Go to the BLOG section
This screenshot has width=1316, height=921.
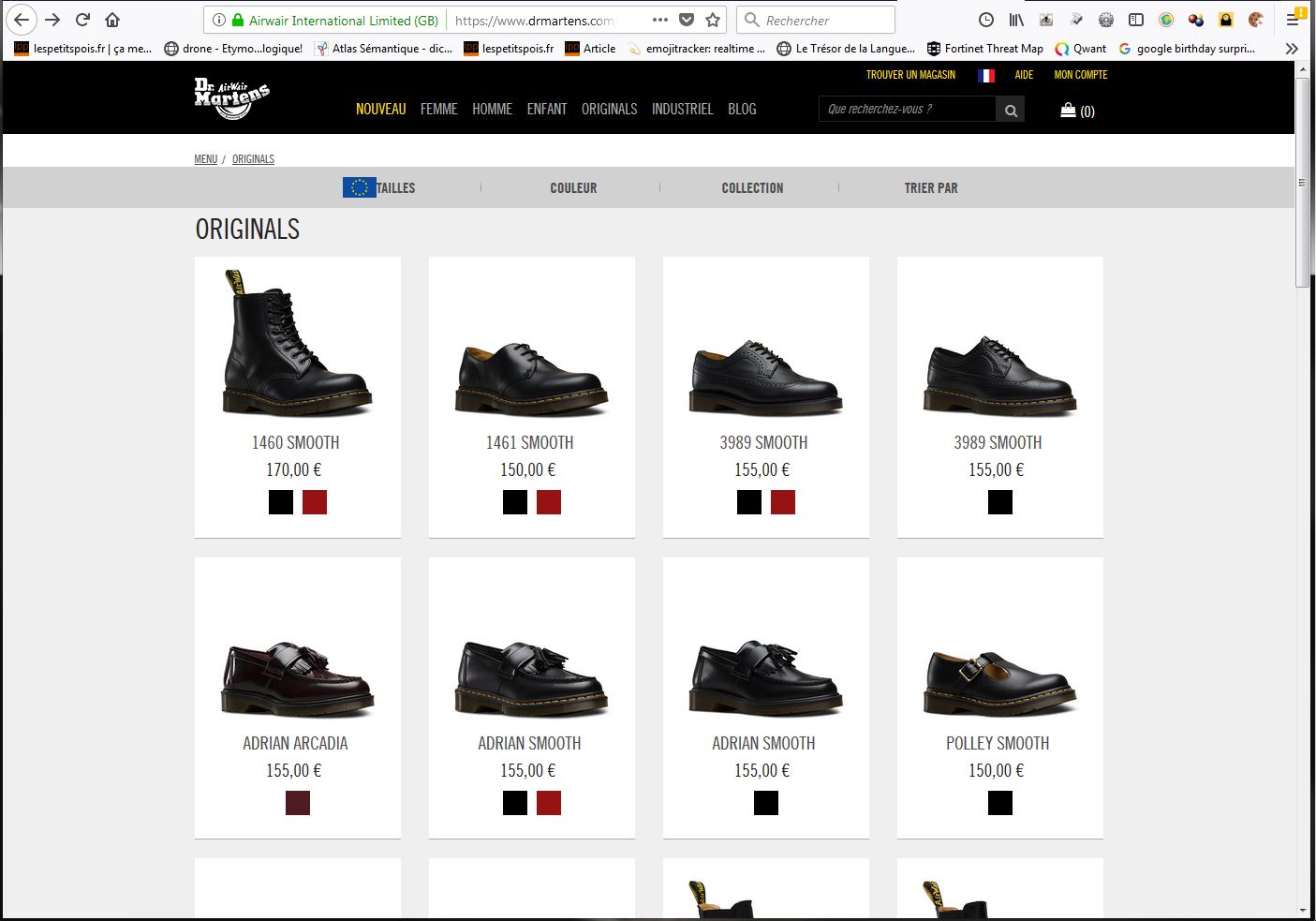coord(742,110)
